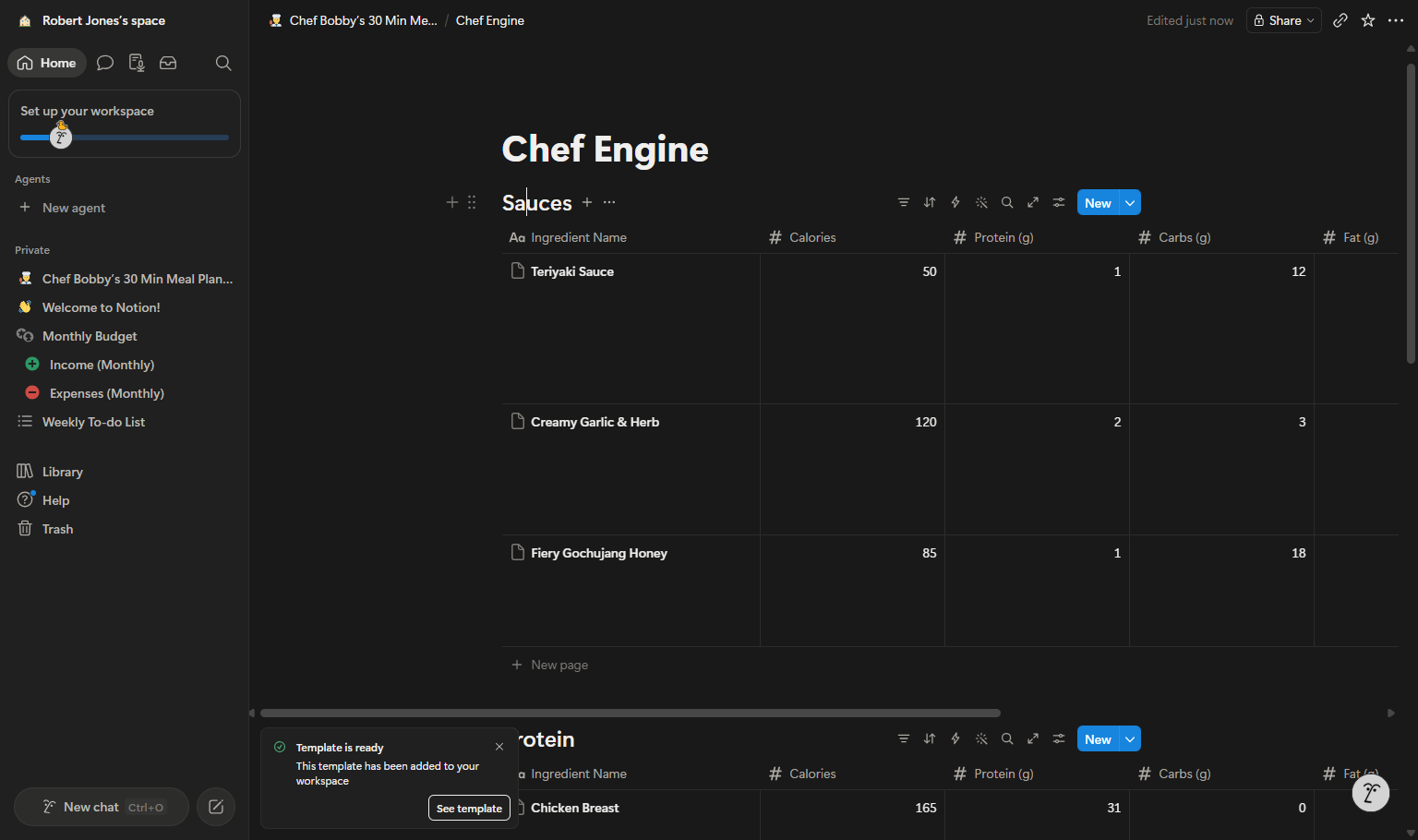1418x840 pixels.
Task: Click New button in Sauces toolbar
Action: click(x=1098, y=202)
